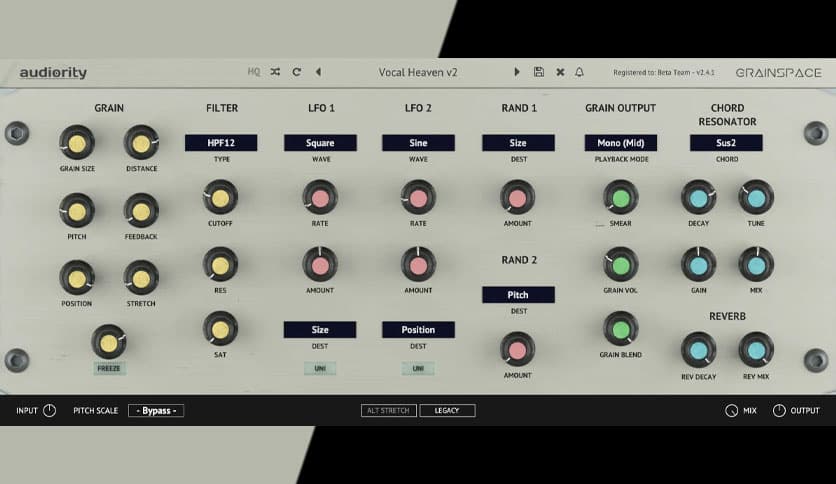Click the LFO 1 Amount knob
Screen dimensions: 836x484
[320, 265]
